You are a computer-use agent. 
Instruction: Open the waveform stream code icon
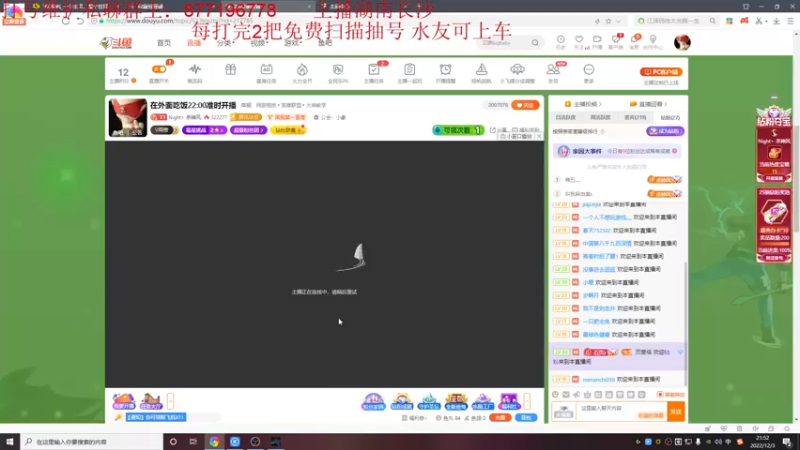(195, 72)
